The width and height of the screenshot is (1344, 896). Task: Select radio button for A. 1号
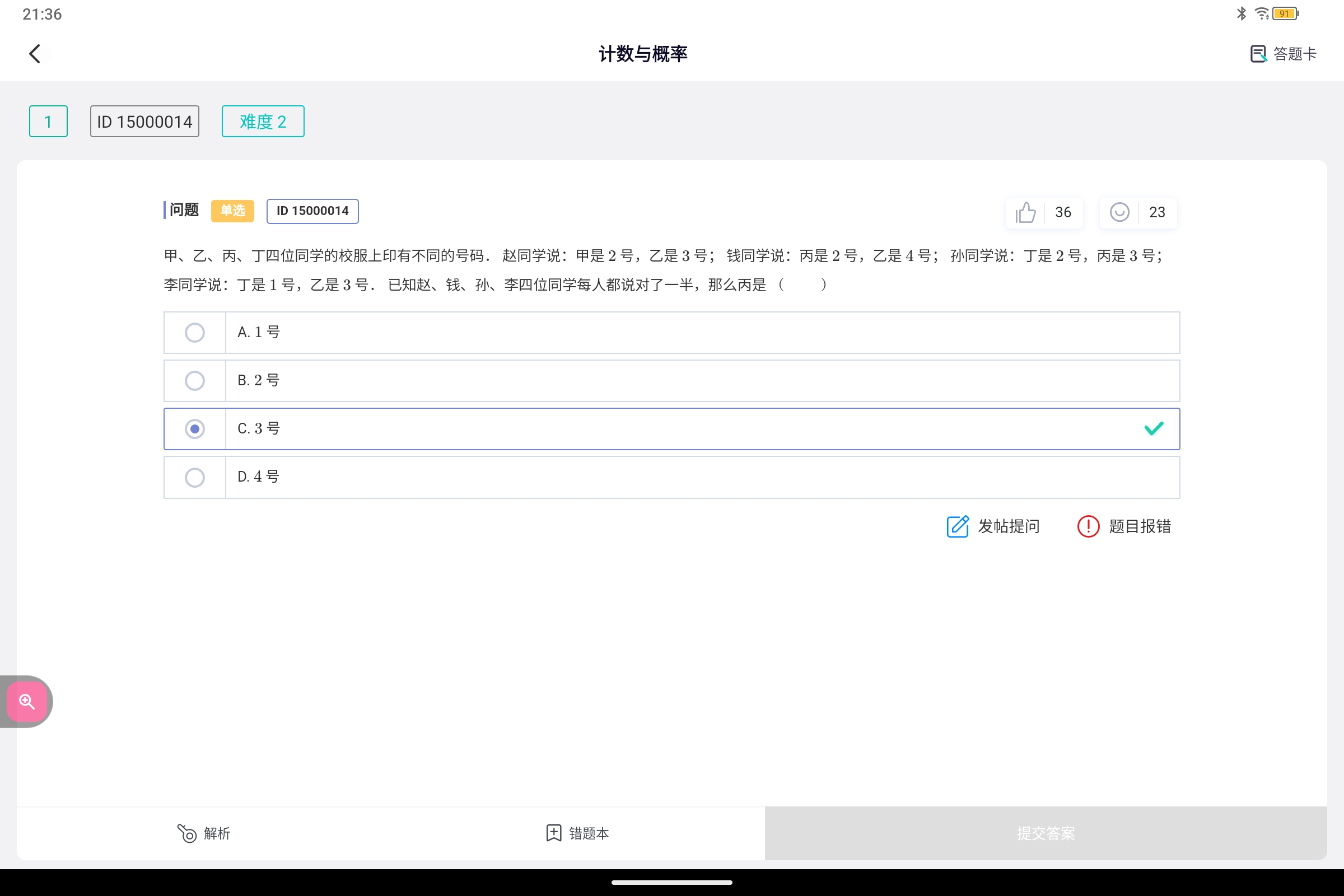[x=195, y=333]
